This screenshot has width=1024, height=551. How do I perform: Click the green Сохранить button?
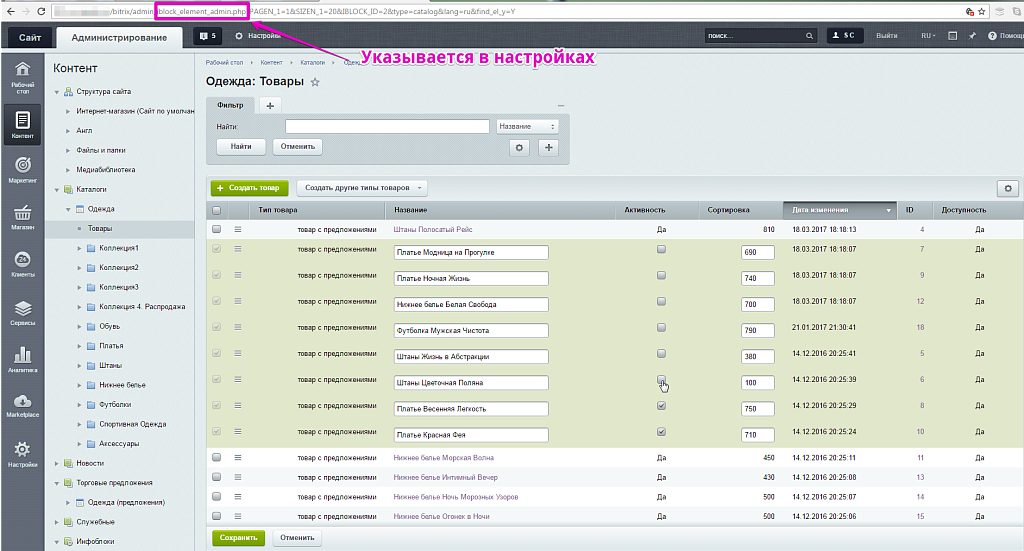pyautogui.click(x=239, y=538)
